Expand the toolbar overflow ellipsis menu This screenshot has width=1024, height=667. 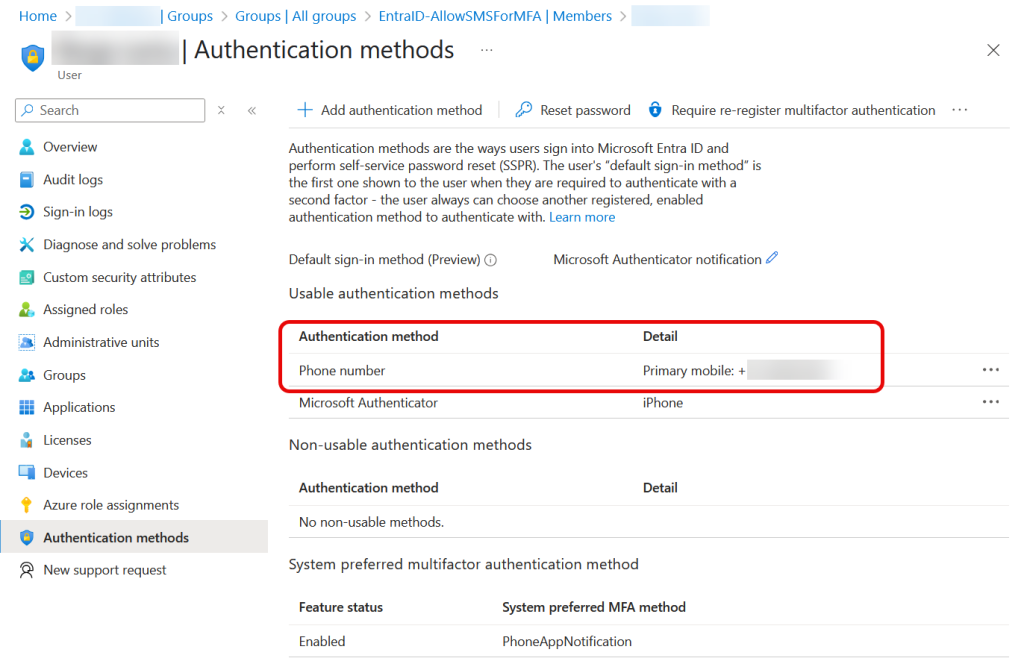960,110
